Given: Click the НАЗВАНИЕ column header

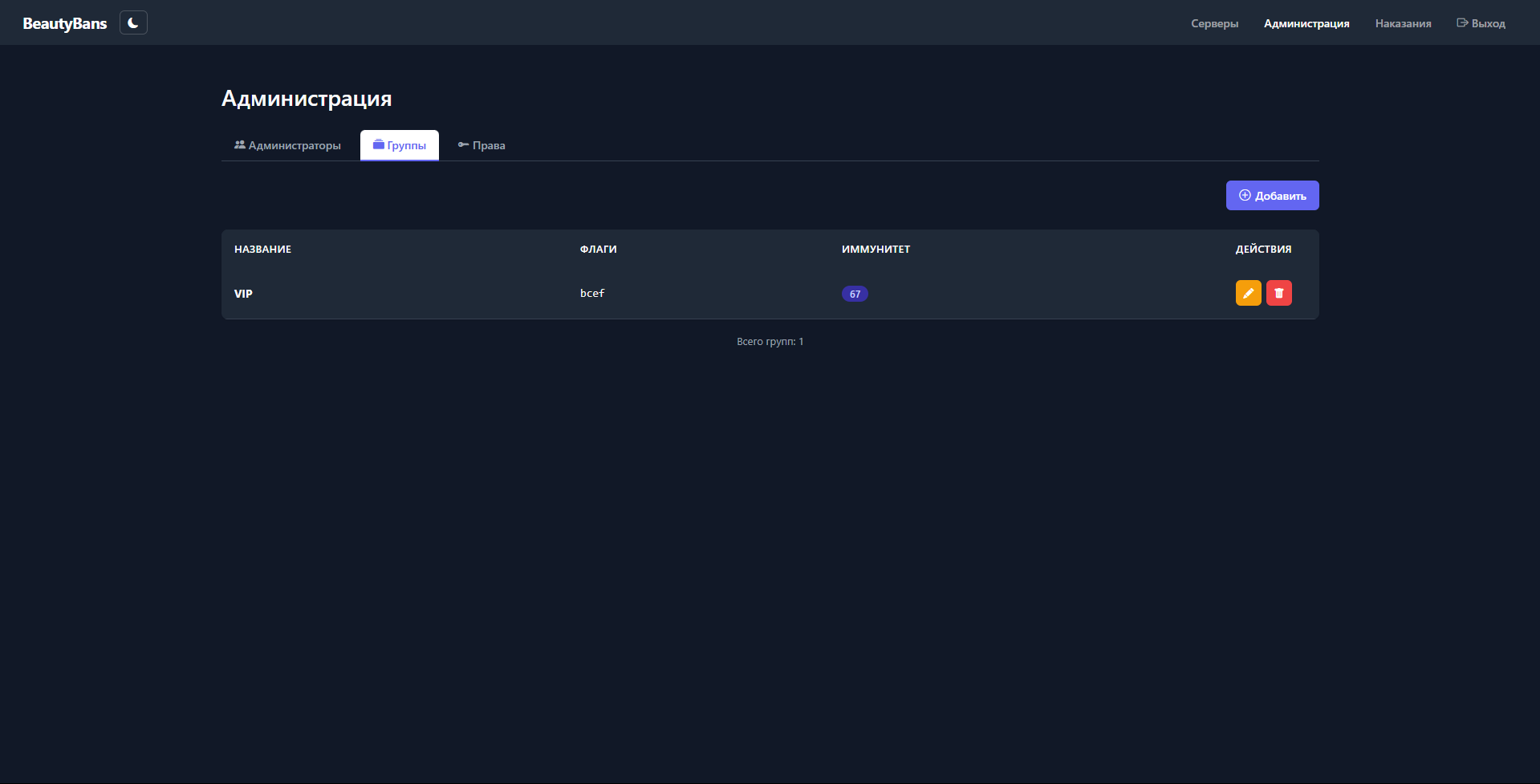Looking at the screenshot, I should tap(262, 249).
